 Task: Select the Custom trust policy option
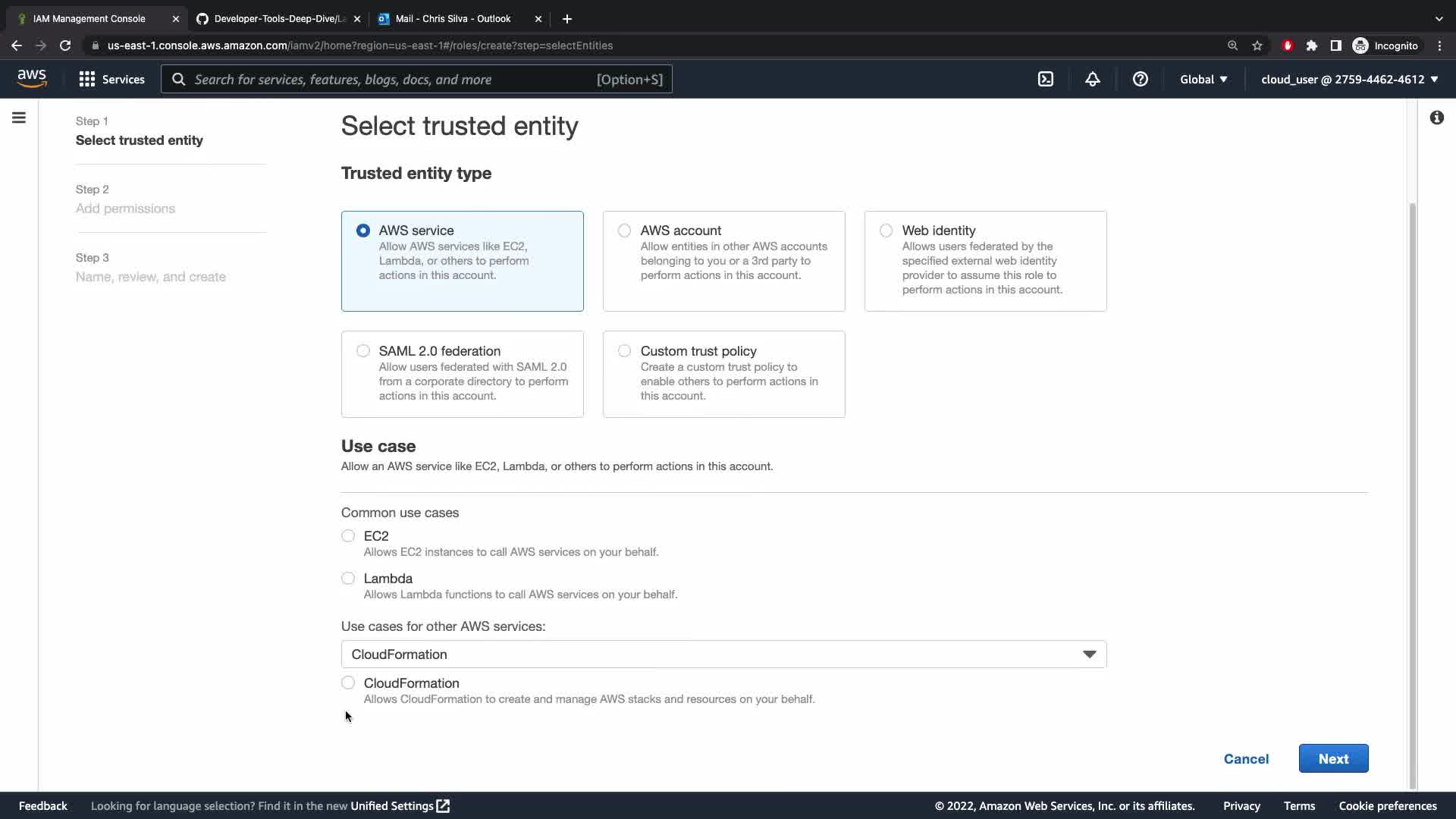tap(624, 351)
